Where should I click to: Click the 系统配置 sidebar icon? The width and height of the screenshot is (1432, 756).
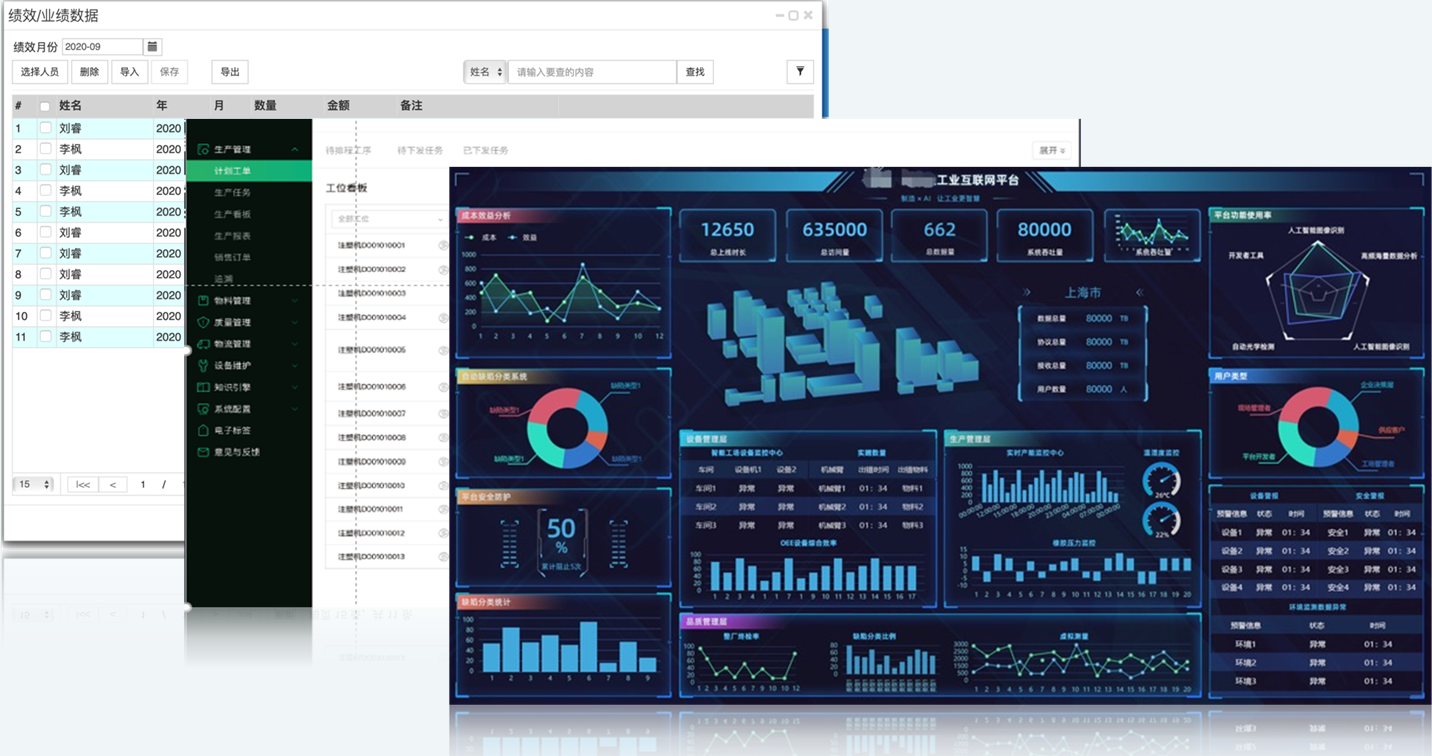(x=203, y=409)
